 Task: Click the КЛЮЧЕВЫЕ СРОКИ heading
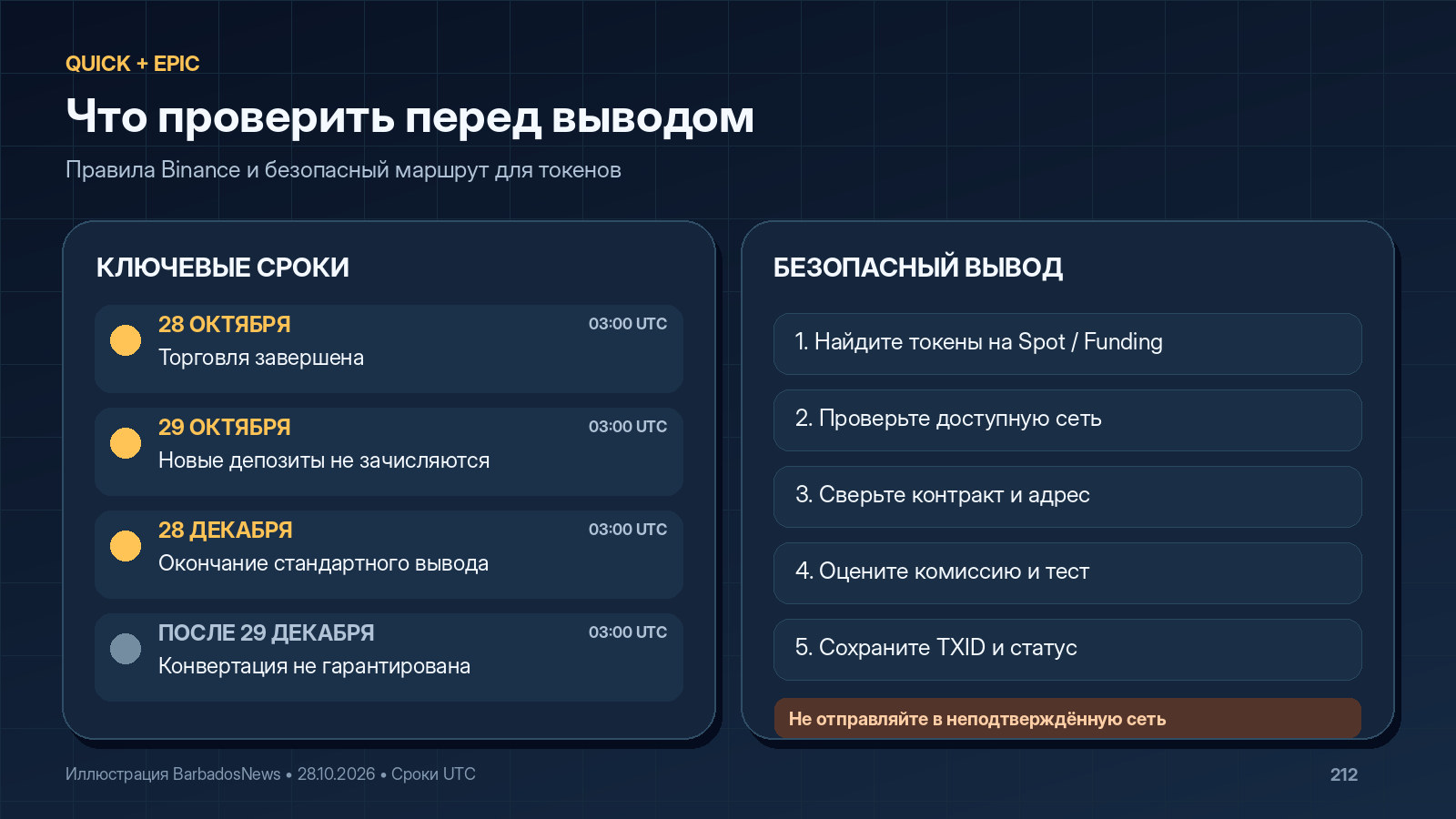[223, 268]
